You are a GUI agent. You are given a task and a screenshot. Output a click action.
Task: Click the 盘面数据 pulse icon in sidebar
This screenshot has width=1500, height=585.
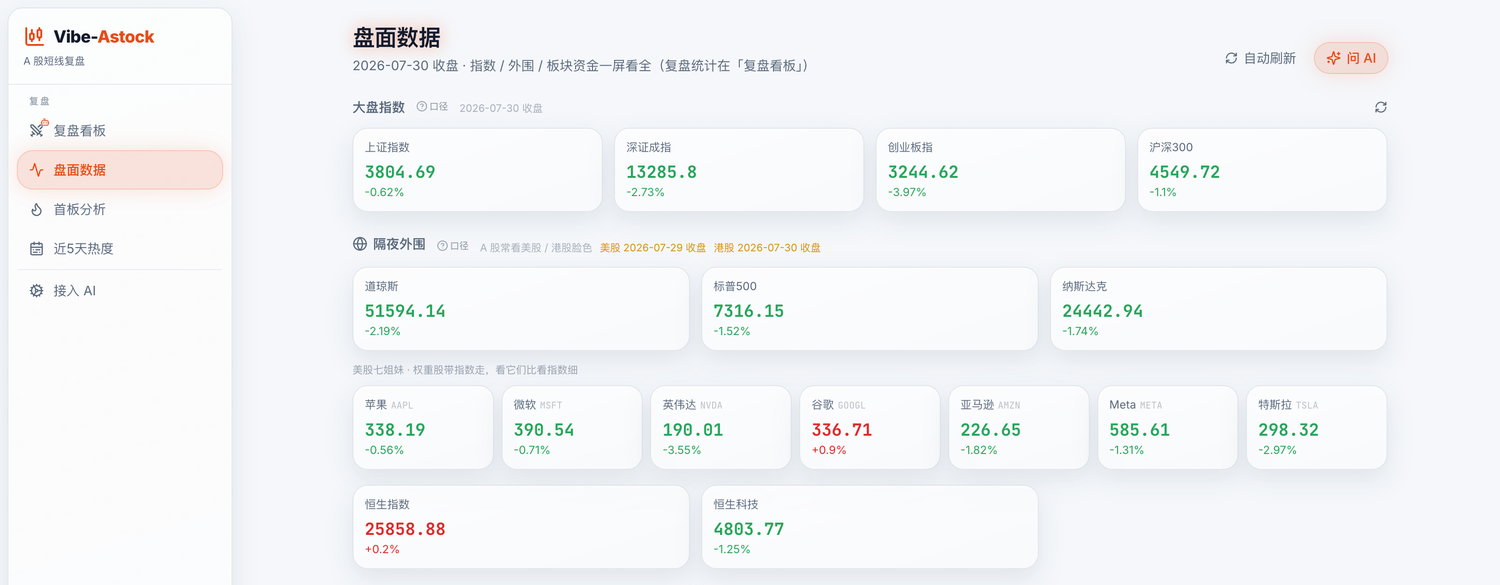click(37, 170)
